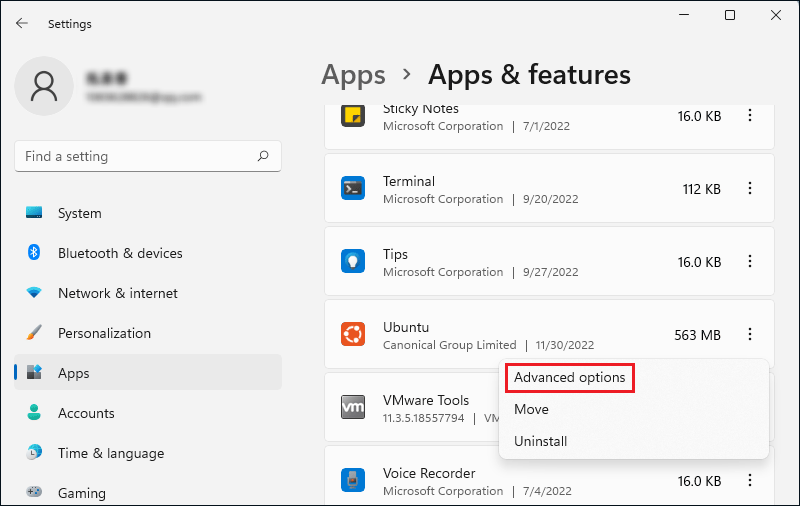Image resolution: width=800 pixels, height=506 pixels.
Task: Open the Terminal three-dot menu
Action: (749, 188)
